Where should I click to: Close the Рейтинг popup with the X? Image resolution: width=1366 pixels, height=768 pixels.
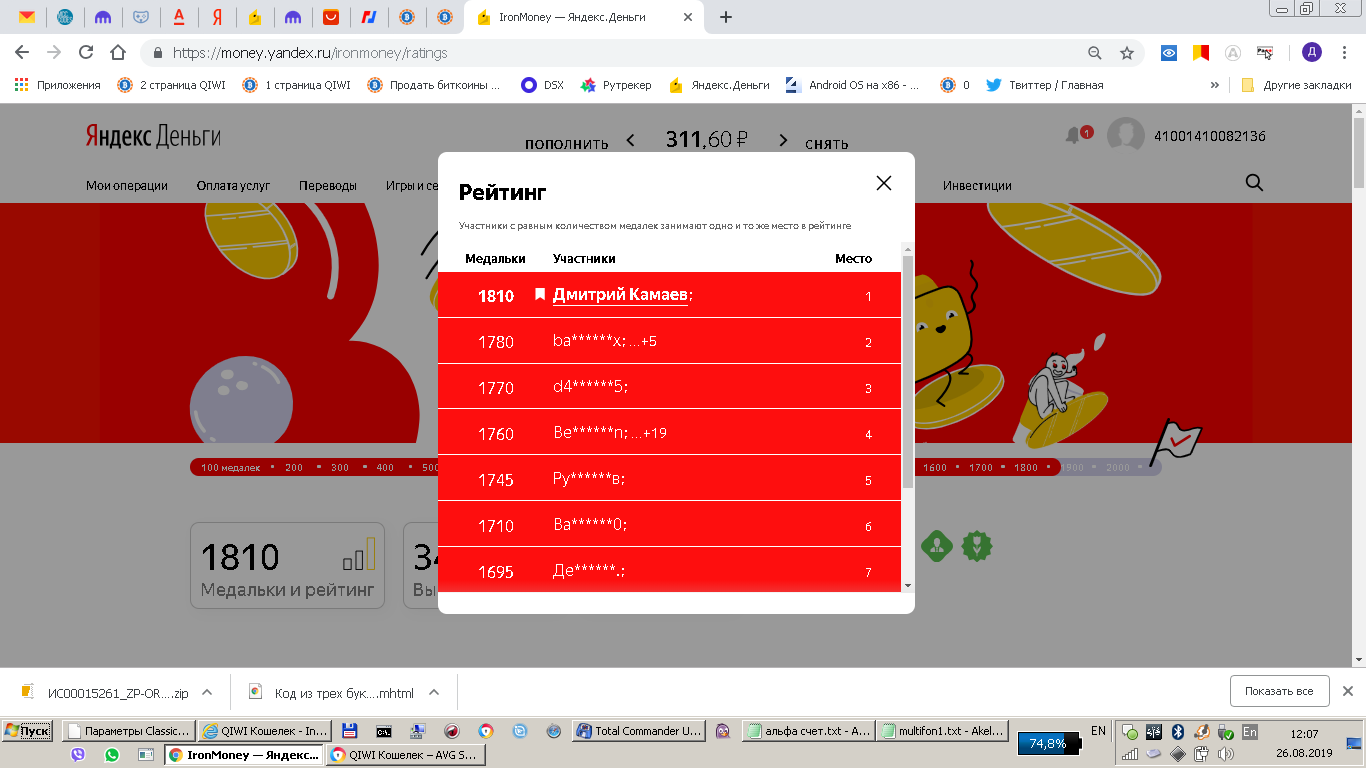(x=883, y=183)
